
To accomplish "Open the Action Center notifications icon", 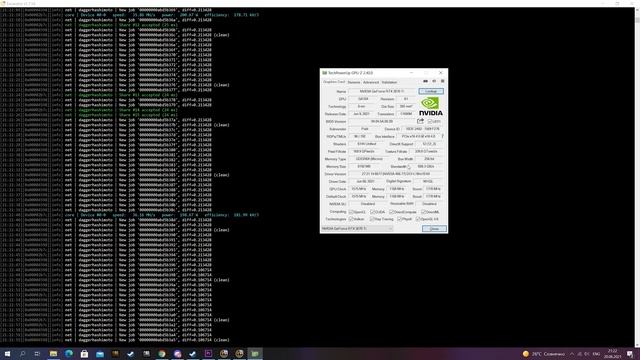I will tap(630, 354).
